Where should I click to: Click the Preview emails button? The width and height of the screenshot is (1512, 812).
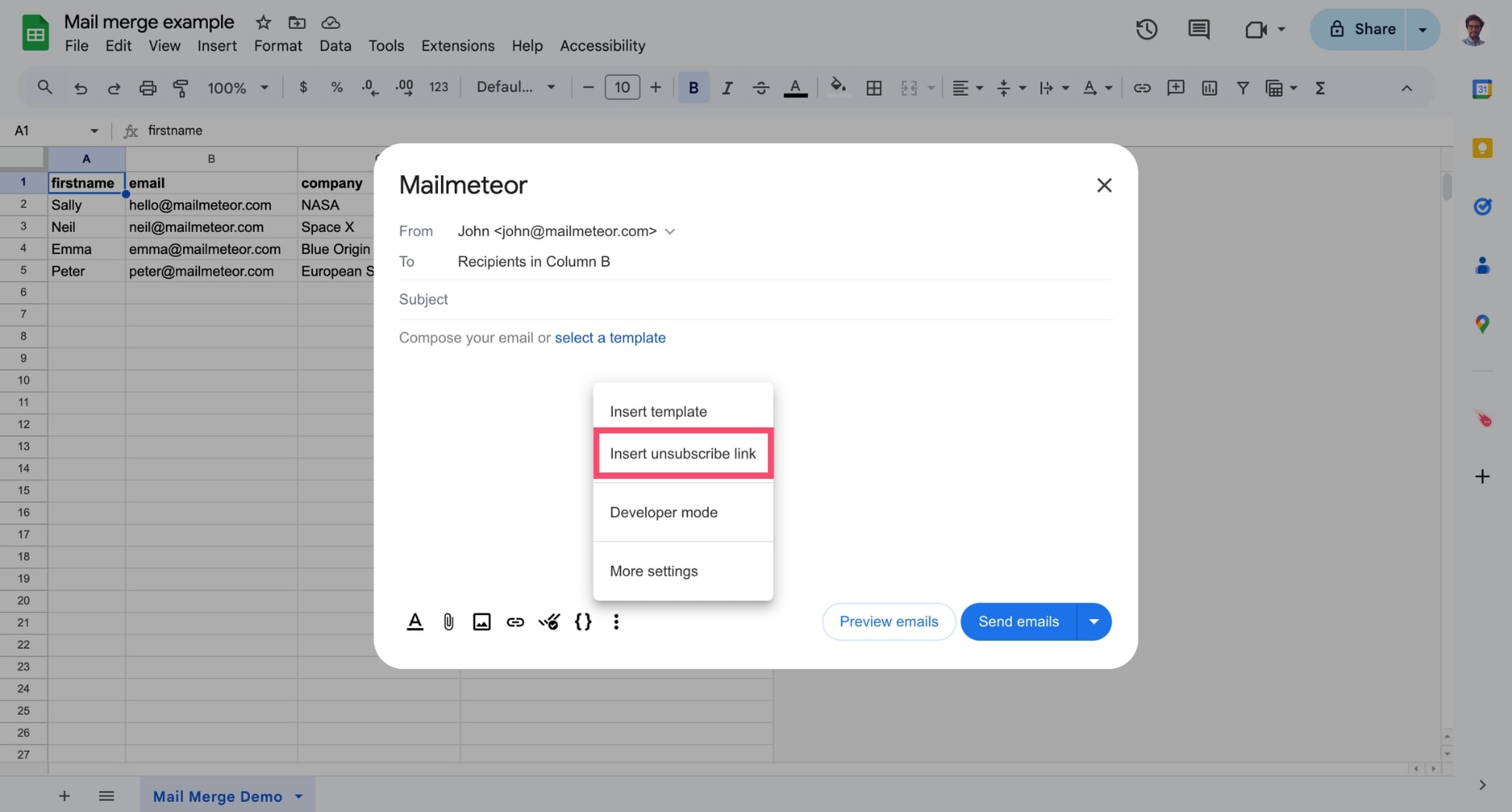tap(889, 622)
